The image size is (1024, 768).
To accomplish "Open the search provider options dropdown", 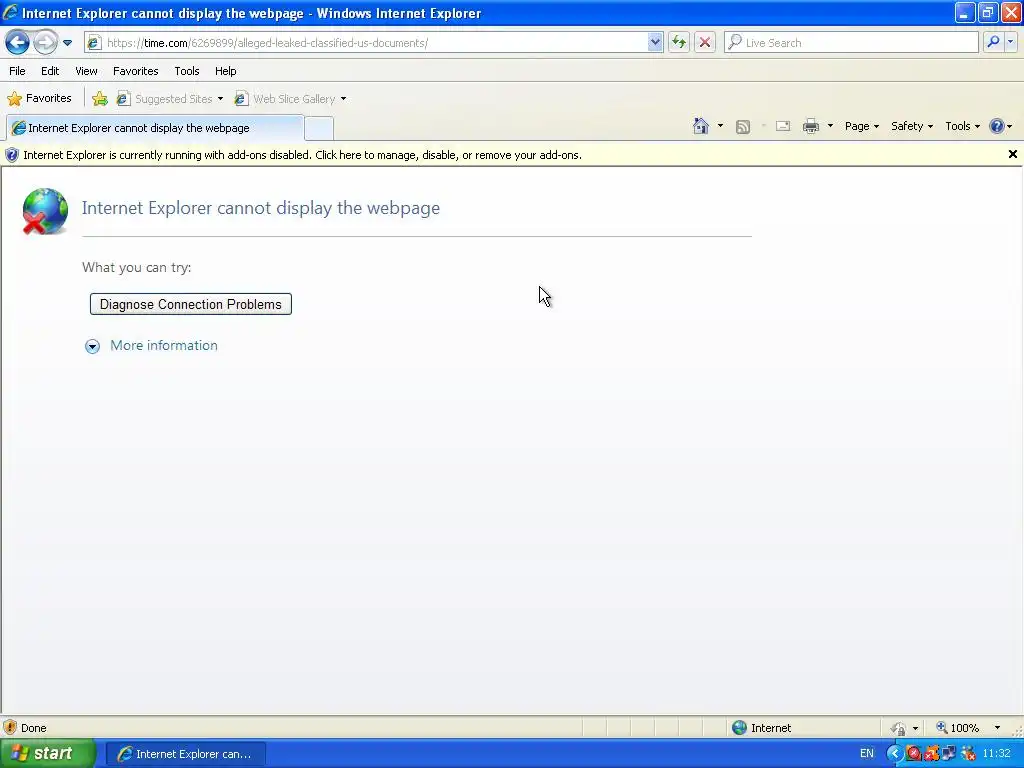I will pyautogui.click(x=1010, y=42).
